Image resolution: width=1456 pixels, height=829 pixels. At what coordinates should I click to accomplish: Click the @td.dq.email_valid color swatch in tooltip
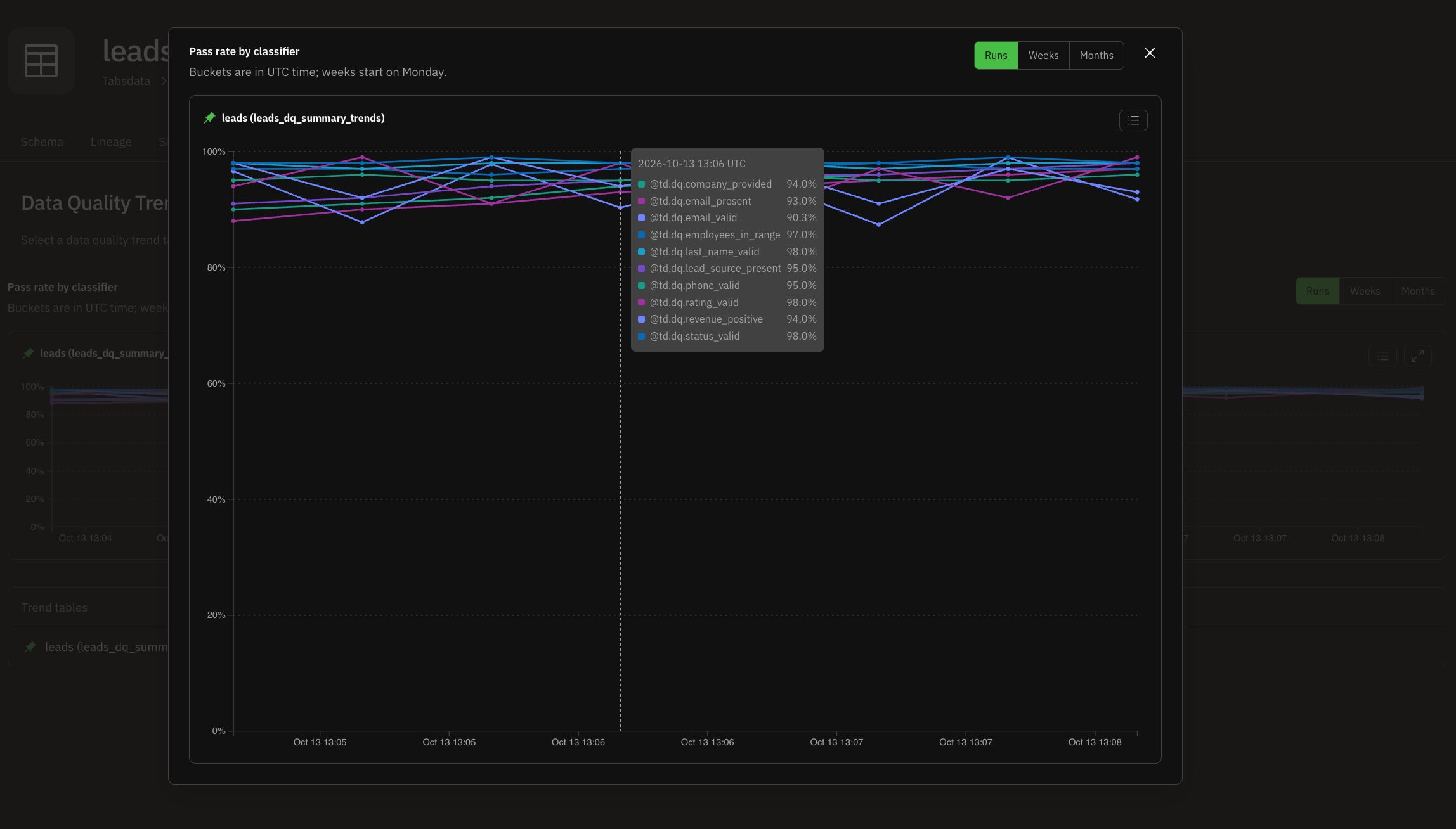641,218
